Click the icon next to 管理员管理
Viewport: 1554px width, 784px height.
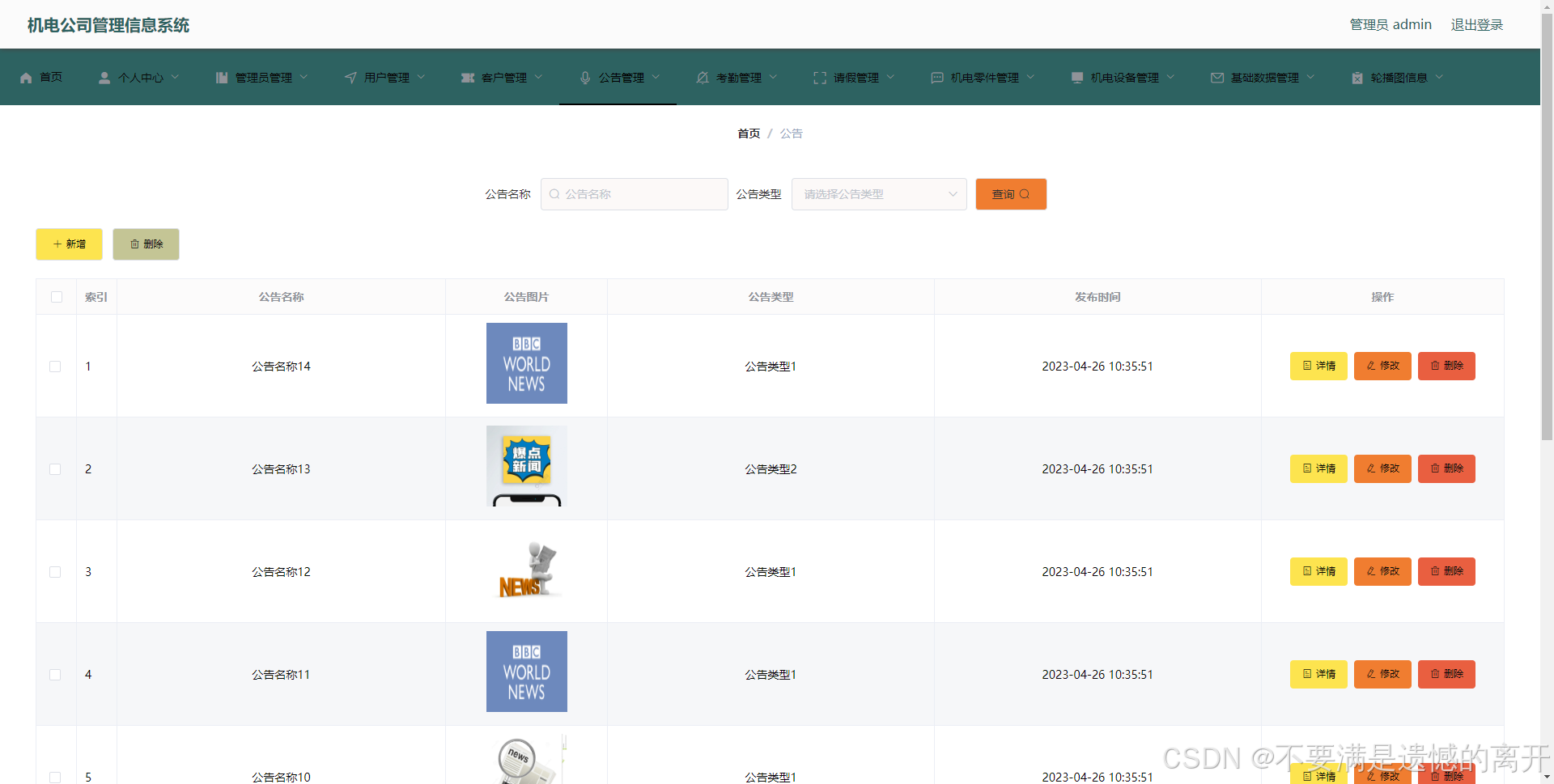point(222,78)
